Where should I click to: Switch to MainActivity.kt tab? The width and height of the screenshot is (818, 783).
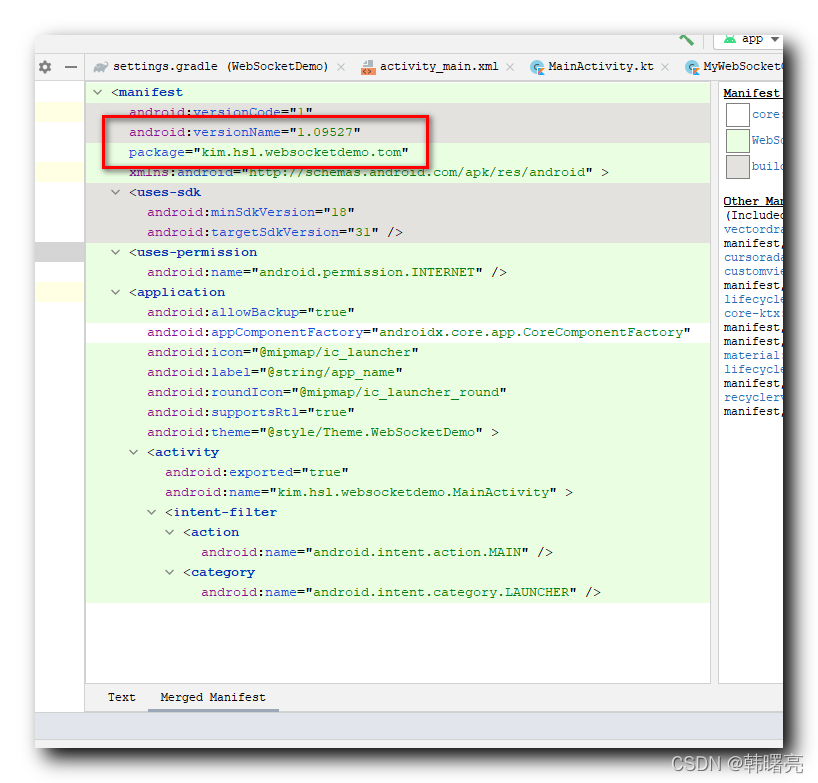600,66
